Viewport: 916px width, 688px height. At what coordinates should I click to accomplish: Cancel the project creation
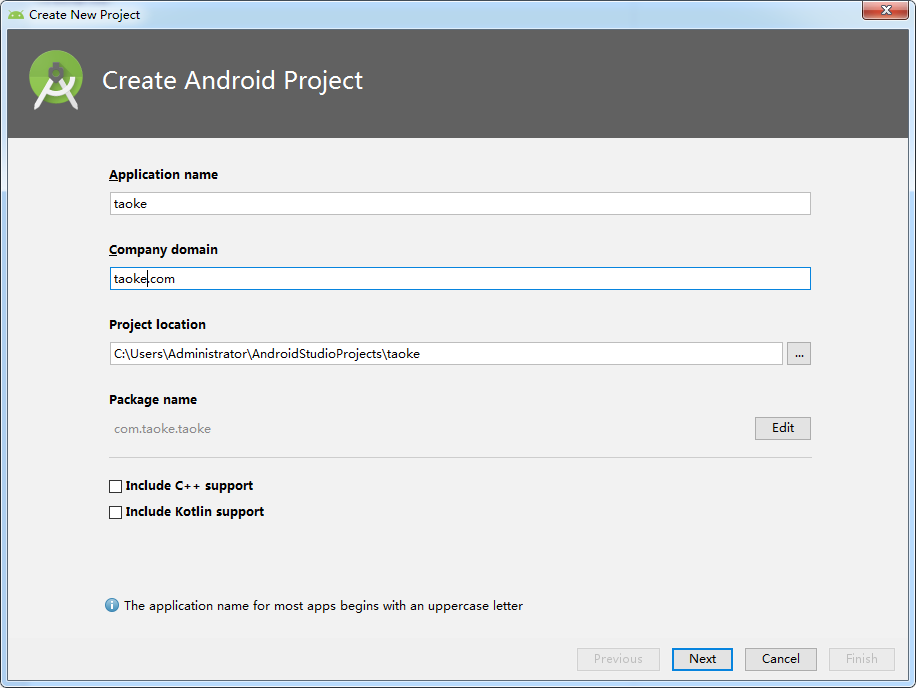780,659
